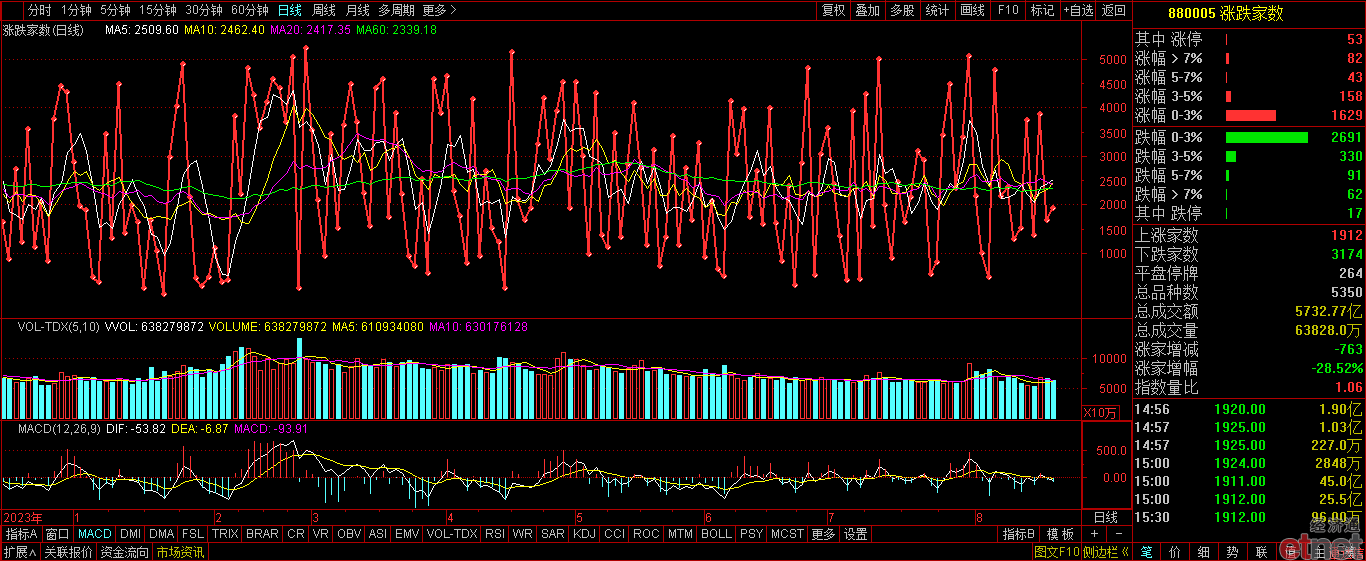Image resolution: width=1366 pixels, height=561 pixels.
Task: Switch indicator to WR
Action: pyautogui.click(x=523, y=534)
